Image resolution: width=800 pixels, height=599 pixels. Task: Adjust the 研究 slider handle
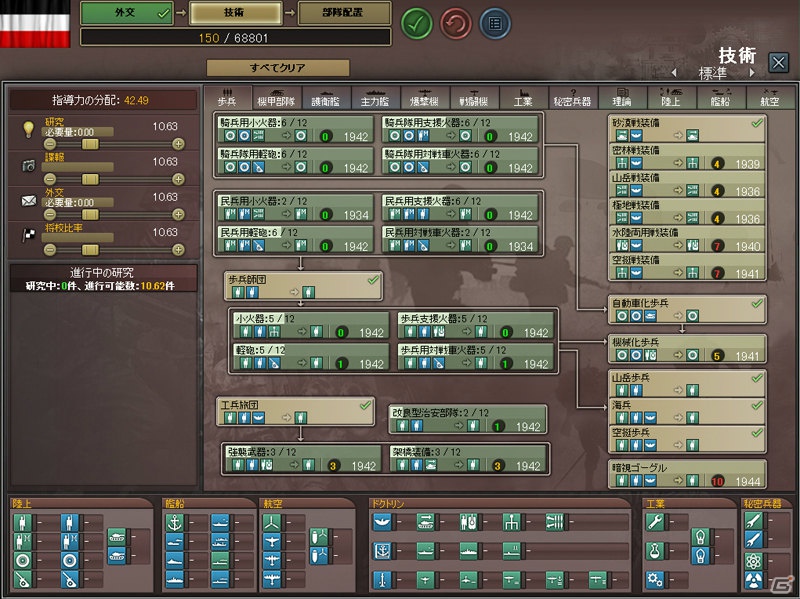point(90,144)
